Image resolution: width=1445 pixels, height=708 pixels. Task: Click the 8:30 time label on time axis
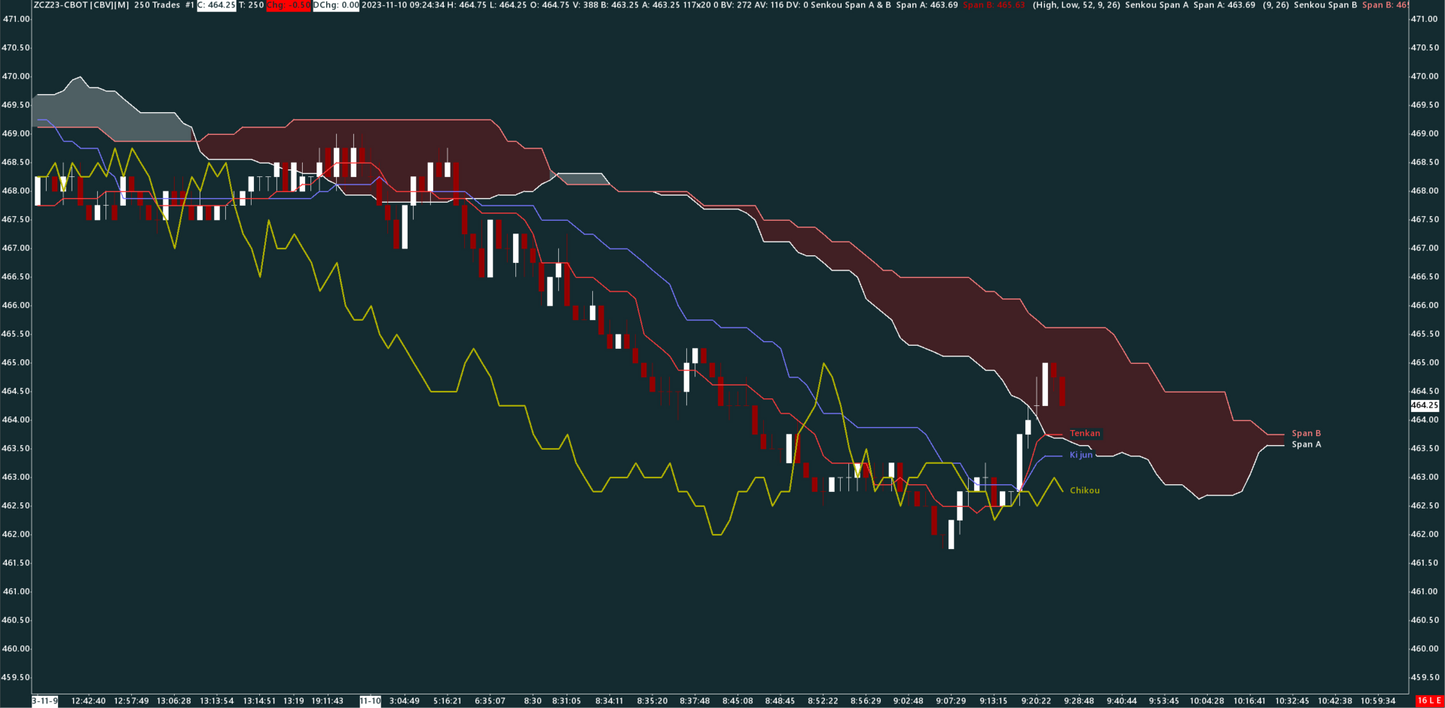(532, 701)
